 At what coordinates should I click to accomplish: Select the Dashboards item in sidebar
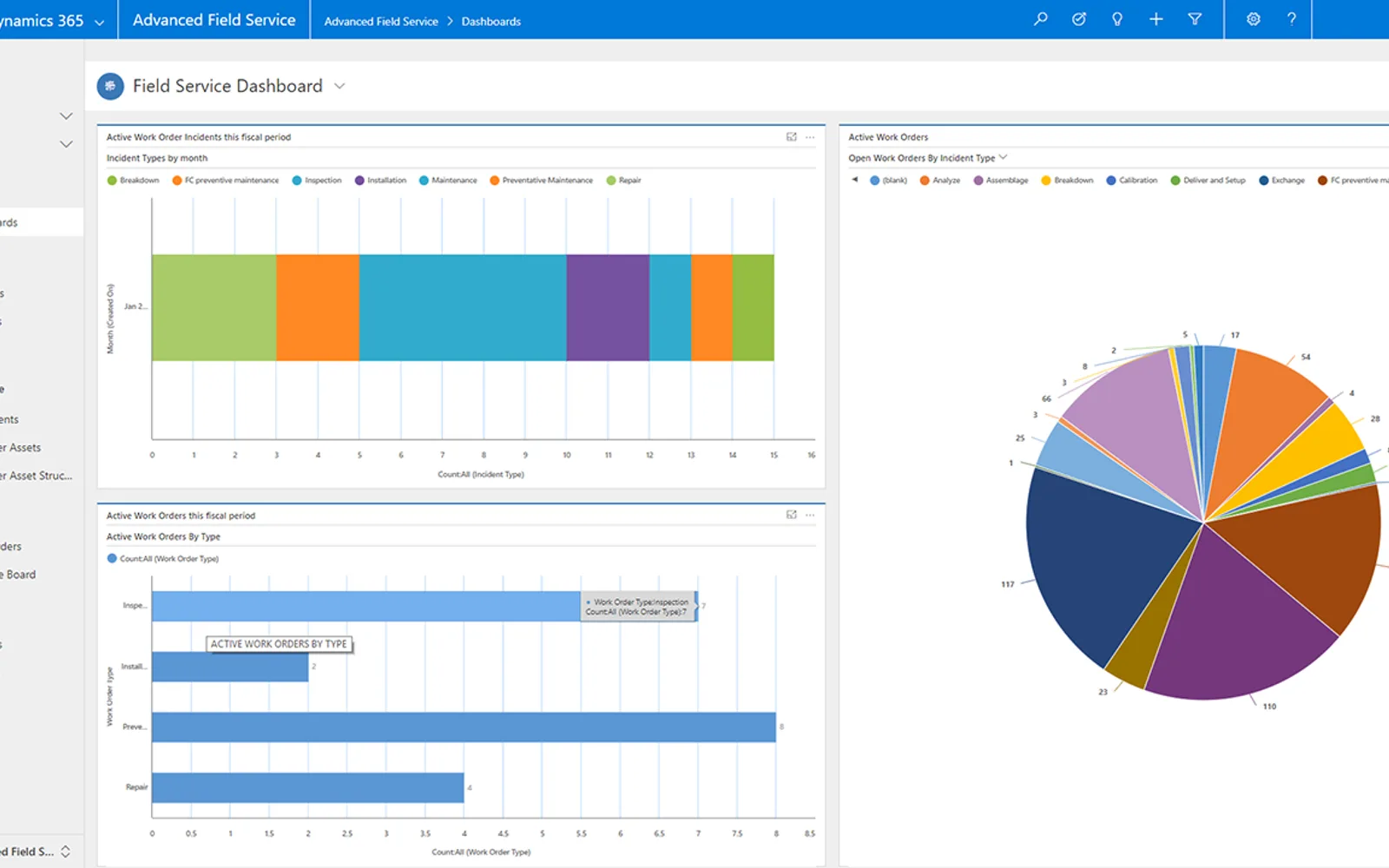42,222
